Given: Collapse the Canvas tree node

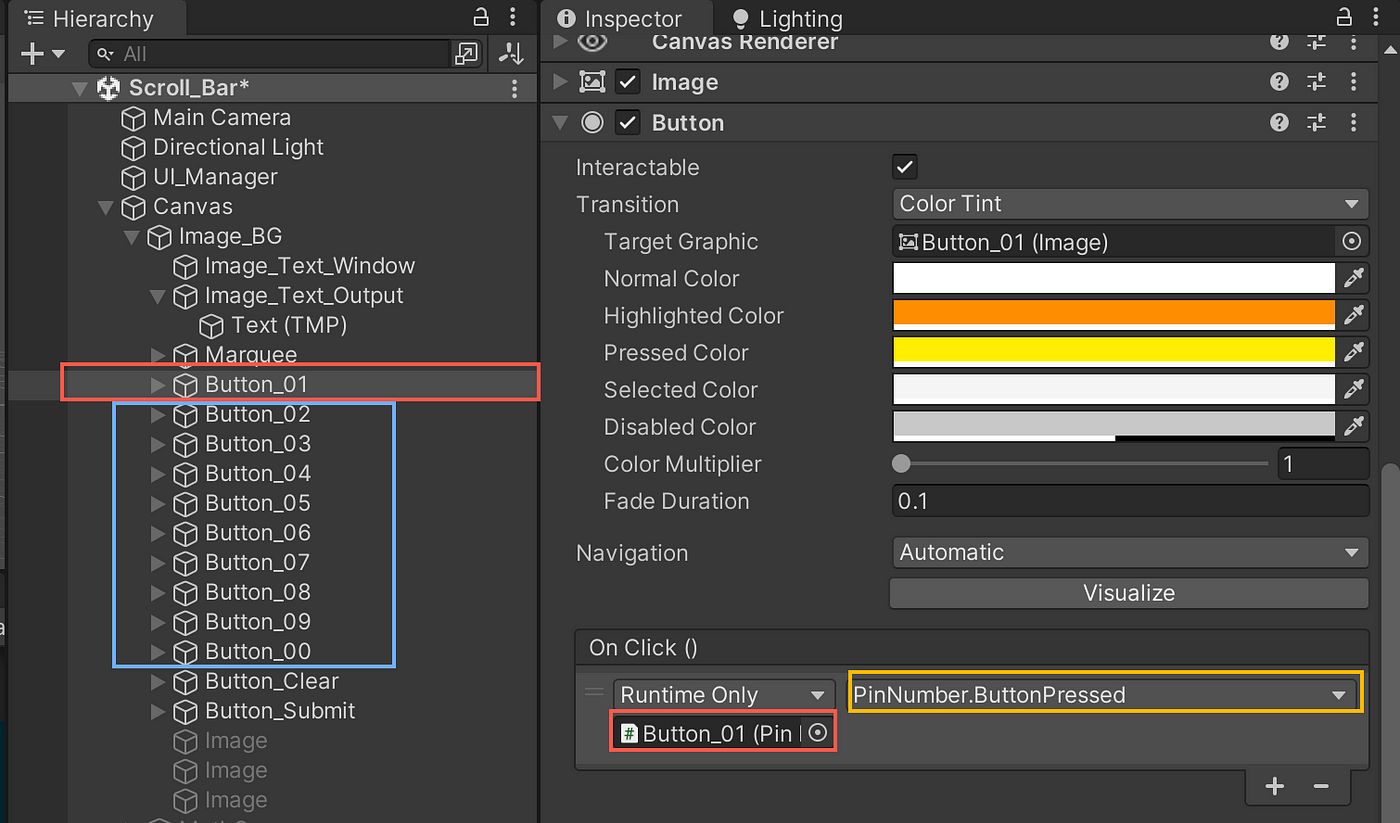Looking at the screenshot, I should (x=106, y=207).
